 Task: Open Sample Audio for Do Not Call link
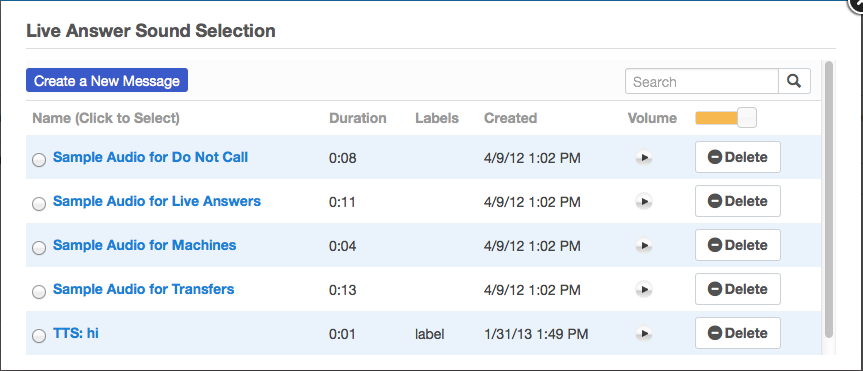tap(150, 157)
